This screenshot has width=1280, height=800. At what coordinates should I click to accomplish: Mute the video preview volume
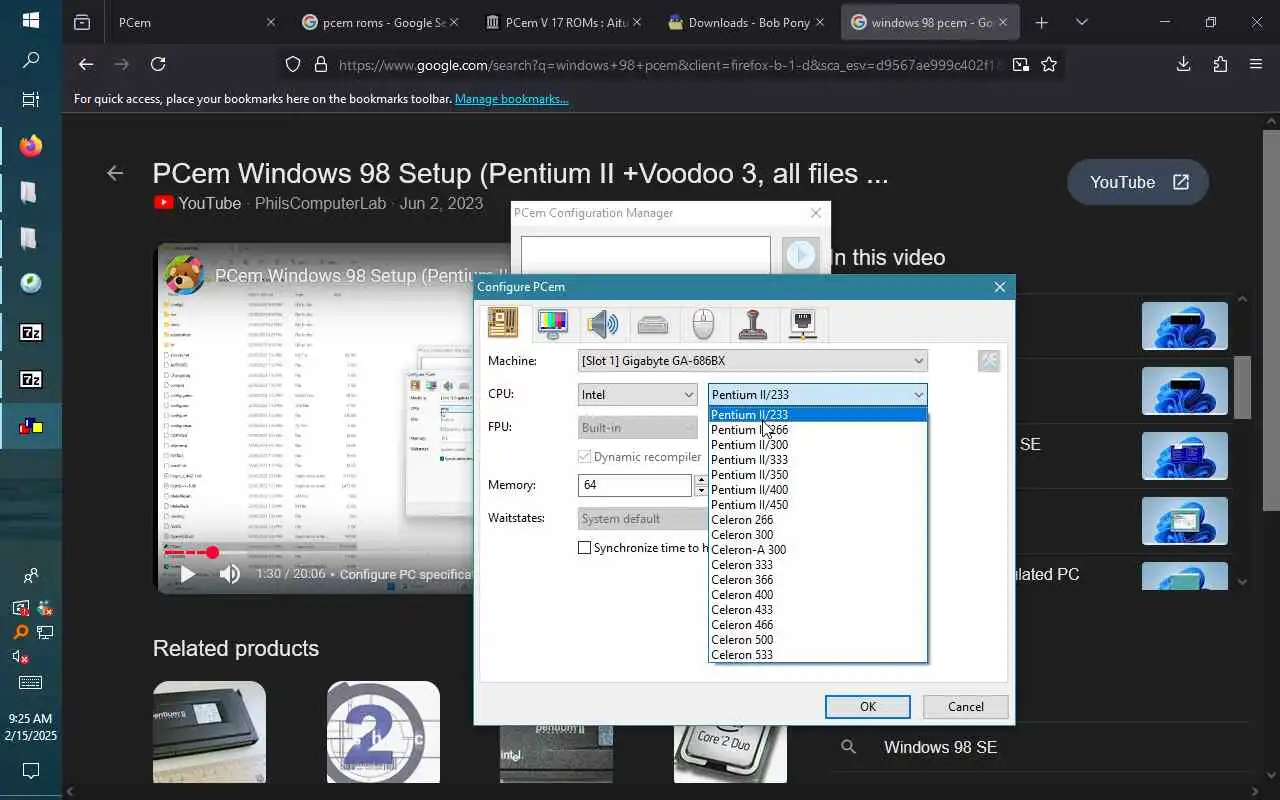pyautogui.click(x=230, y=574)
